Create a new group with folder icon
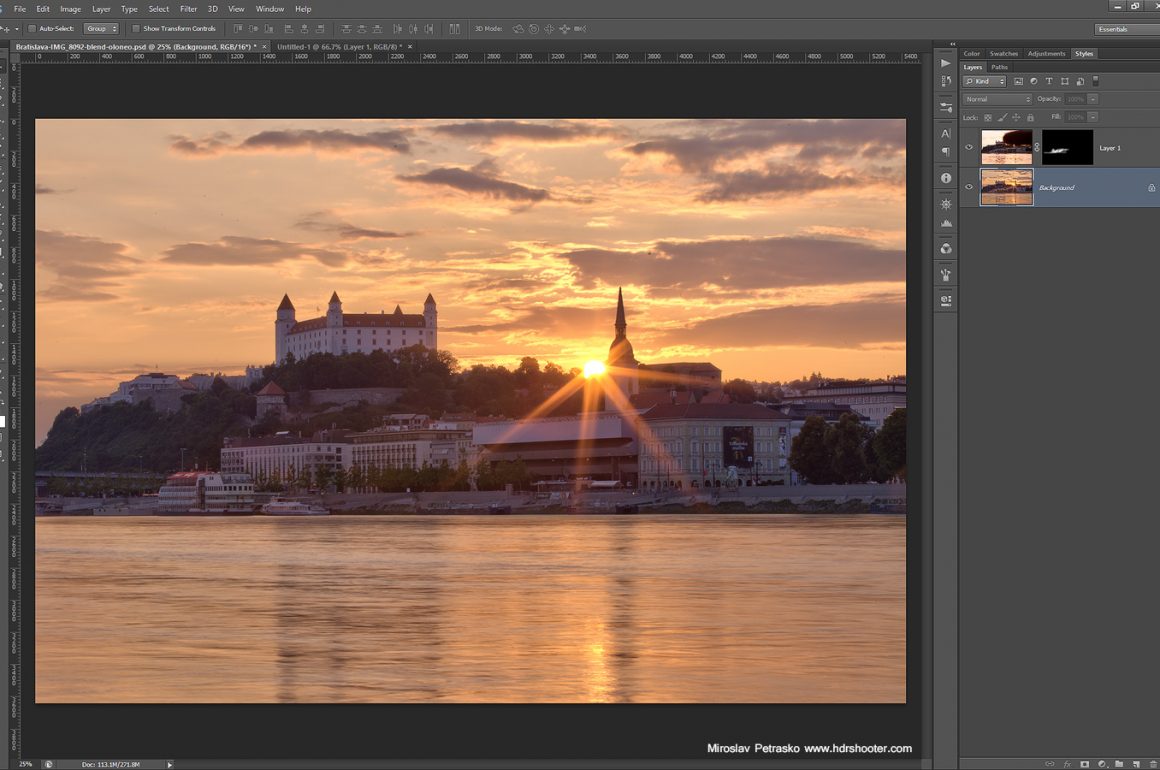Image resolution: width=1160 pixels, height=770 pixels. point(1118,764)
